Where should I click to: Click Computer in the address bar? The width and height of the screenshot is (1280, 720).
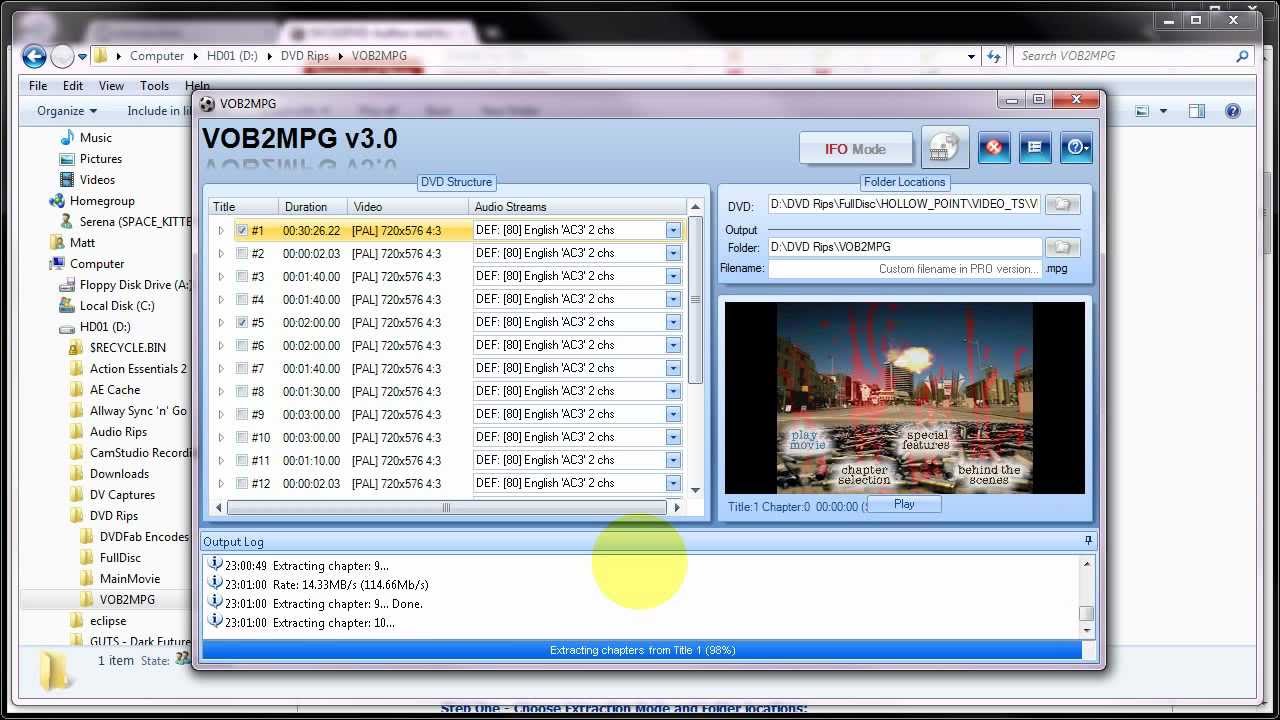157,56
